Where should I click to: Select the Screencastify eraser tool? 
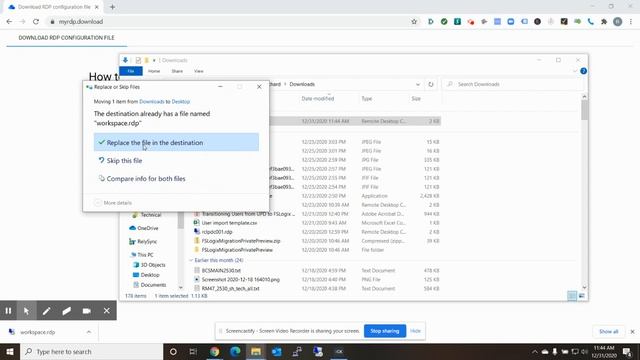coord(67,311)
